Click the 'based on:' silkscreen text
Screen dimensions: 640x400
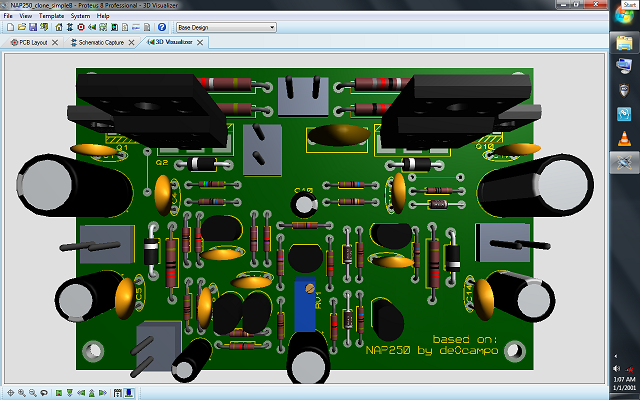[465, 339]
